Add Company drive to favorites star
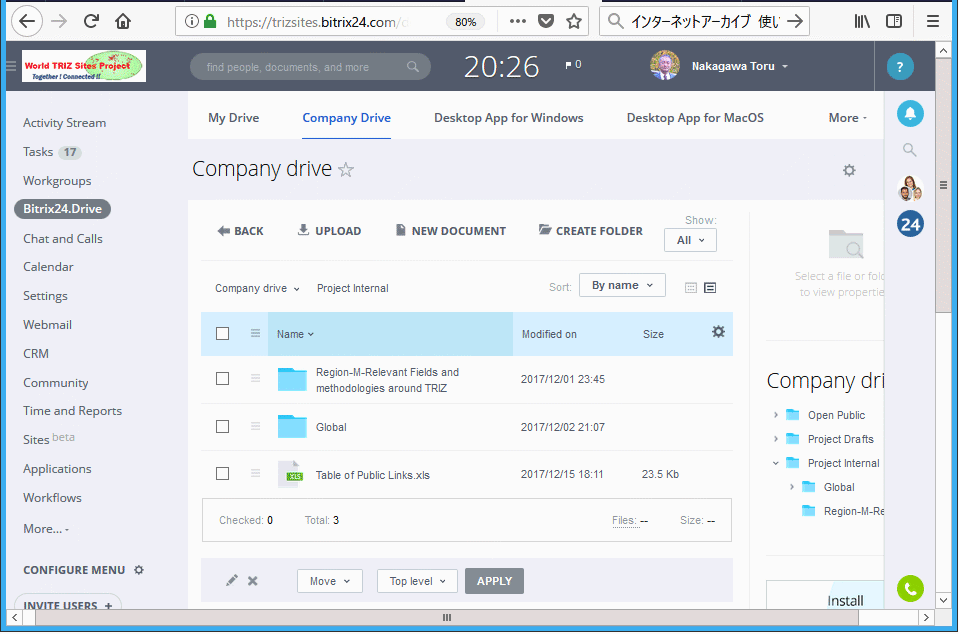Screen dimensions: 959x634 point(346,169)
